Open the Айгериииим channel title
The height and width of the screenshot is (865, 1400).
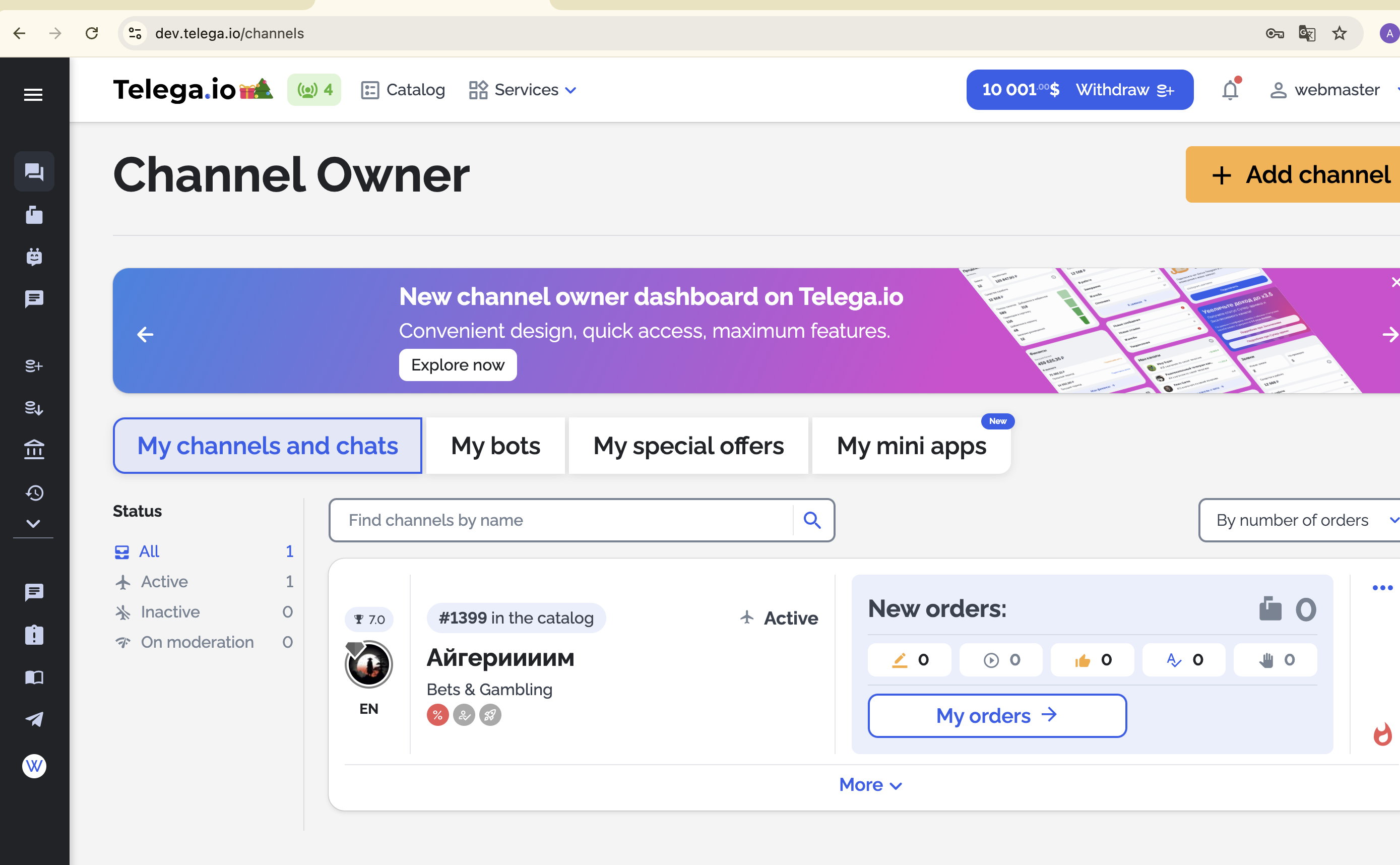pos(500,657)
